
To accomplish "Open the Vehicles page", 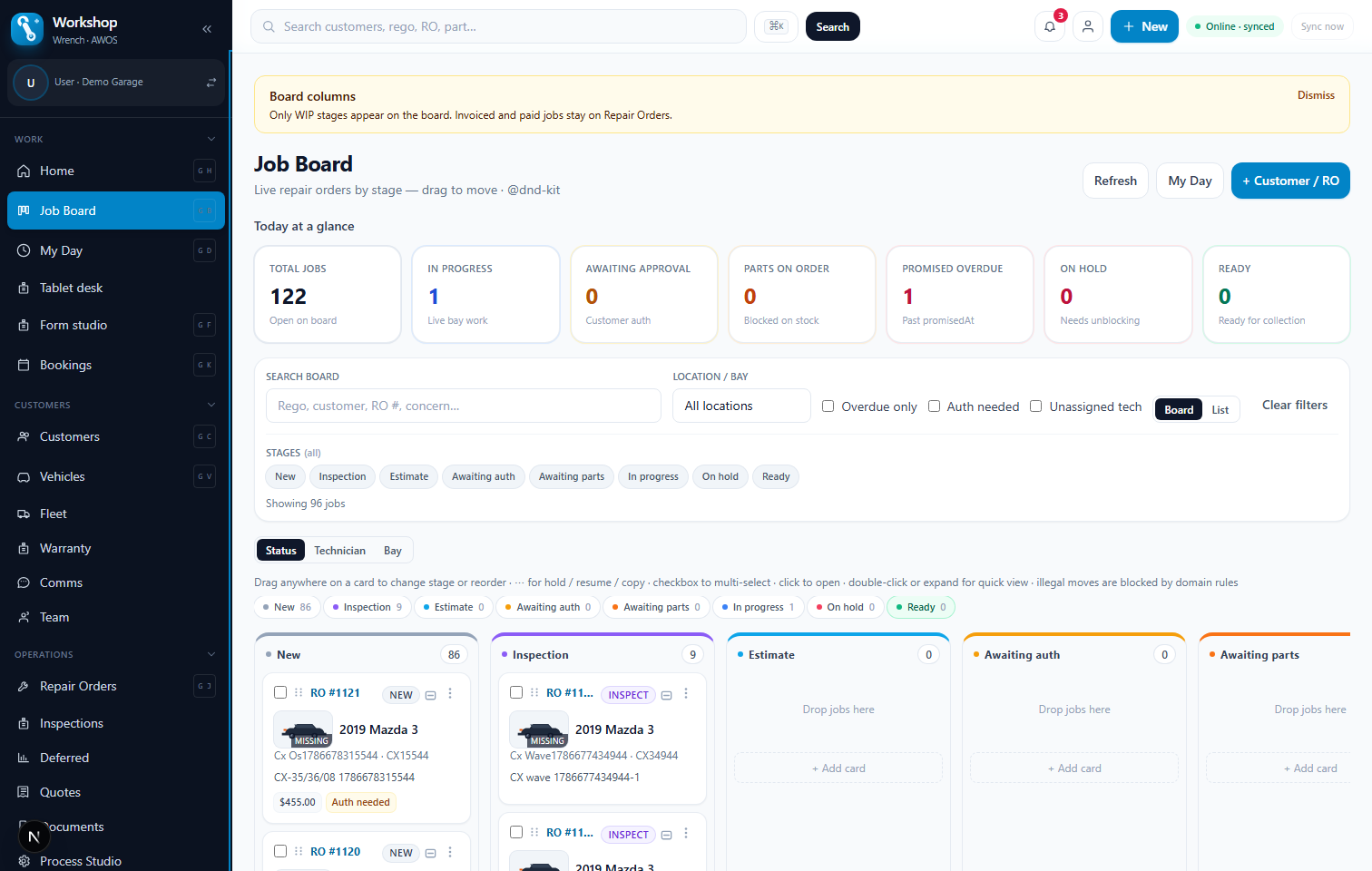I will tap(116, 476).
